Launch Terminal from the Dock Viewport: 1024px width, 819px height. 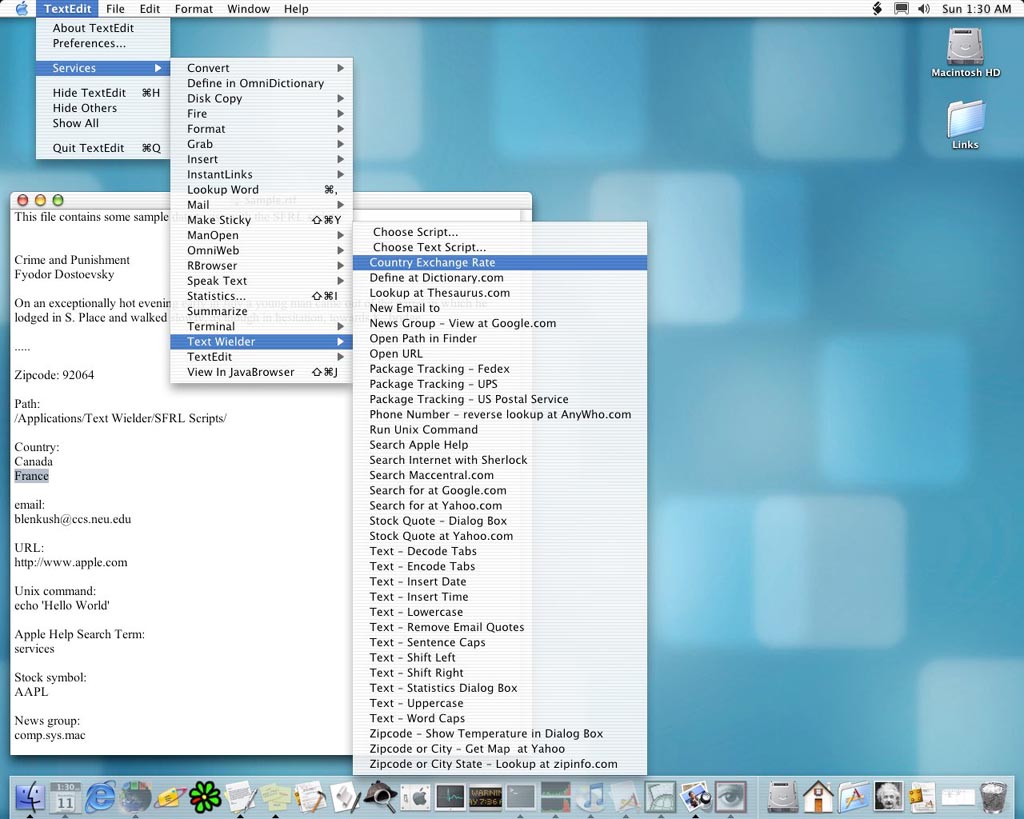coord(521,797)
